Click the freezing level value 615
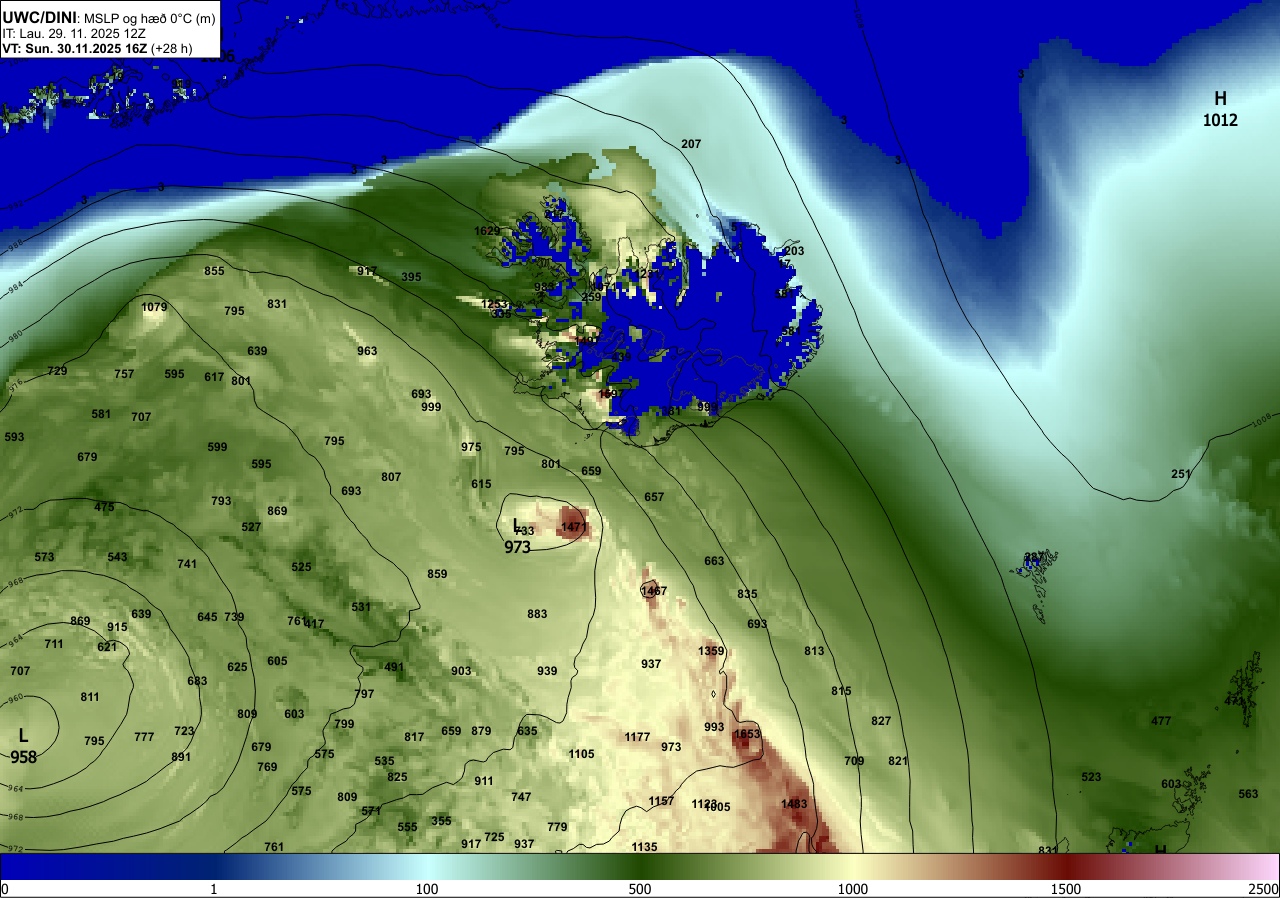The width and height of the screenshot is (1280, 898). (481, 484)
